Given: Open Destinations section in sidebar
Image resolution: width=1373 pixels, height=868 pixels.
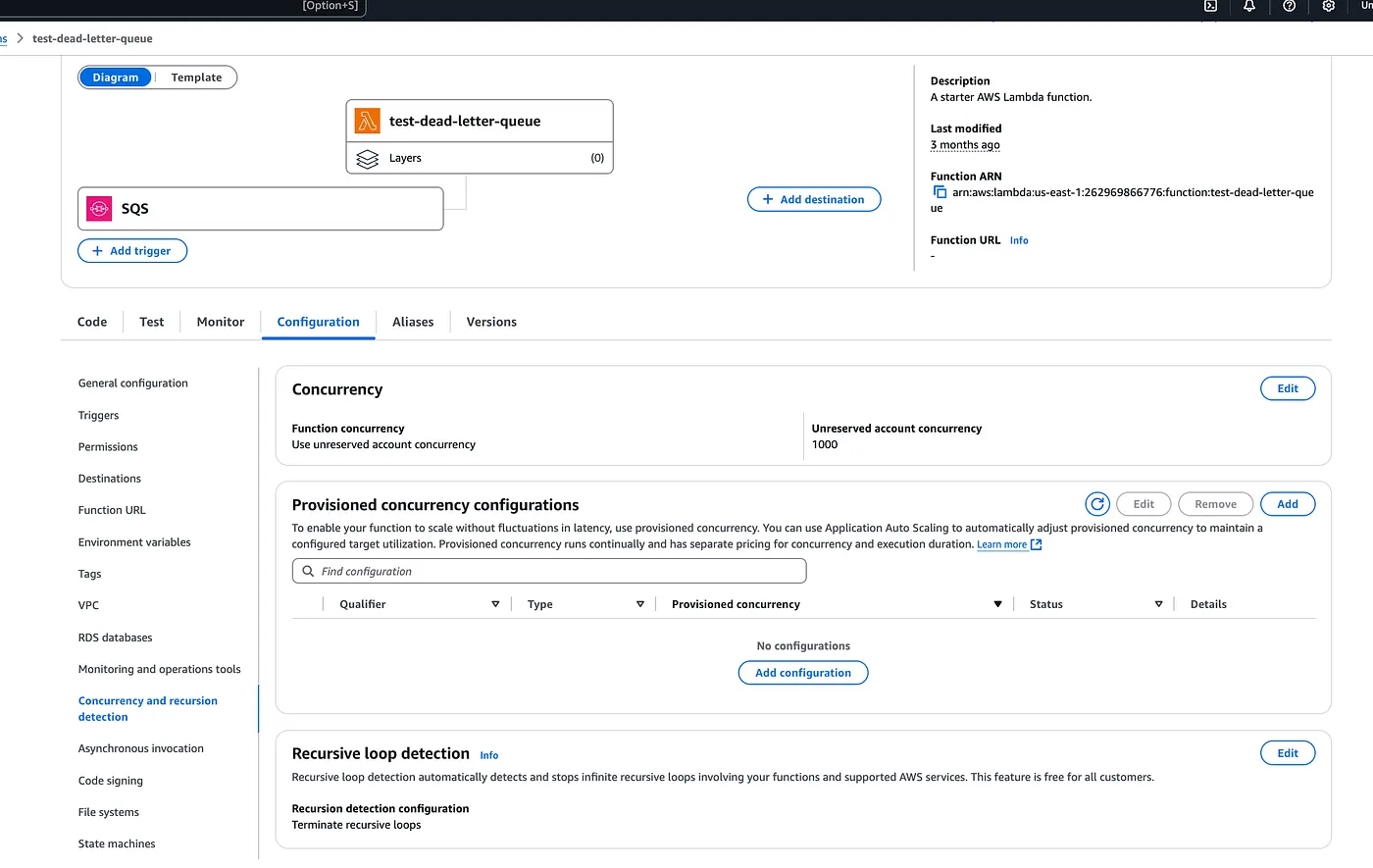Looking at the screenshot, I should click(110, 479).
